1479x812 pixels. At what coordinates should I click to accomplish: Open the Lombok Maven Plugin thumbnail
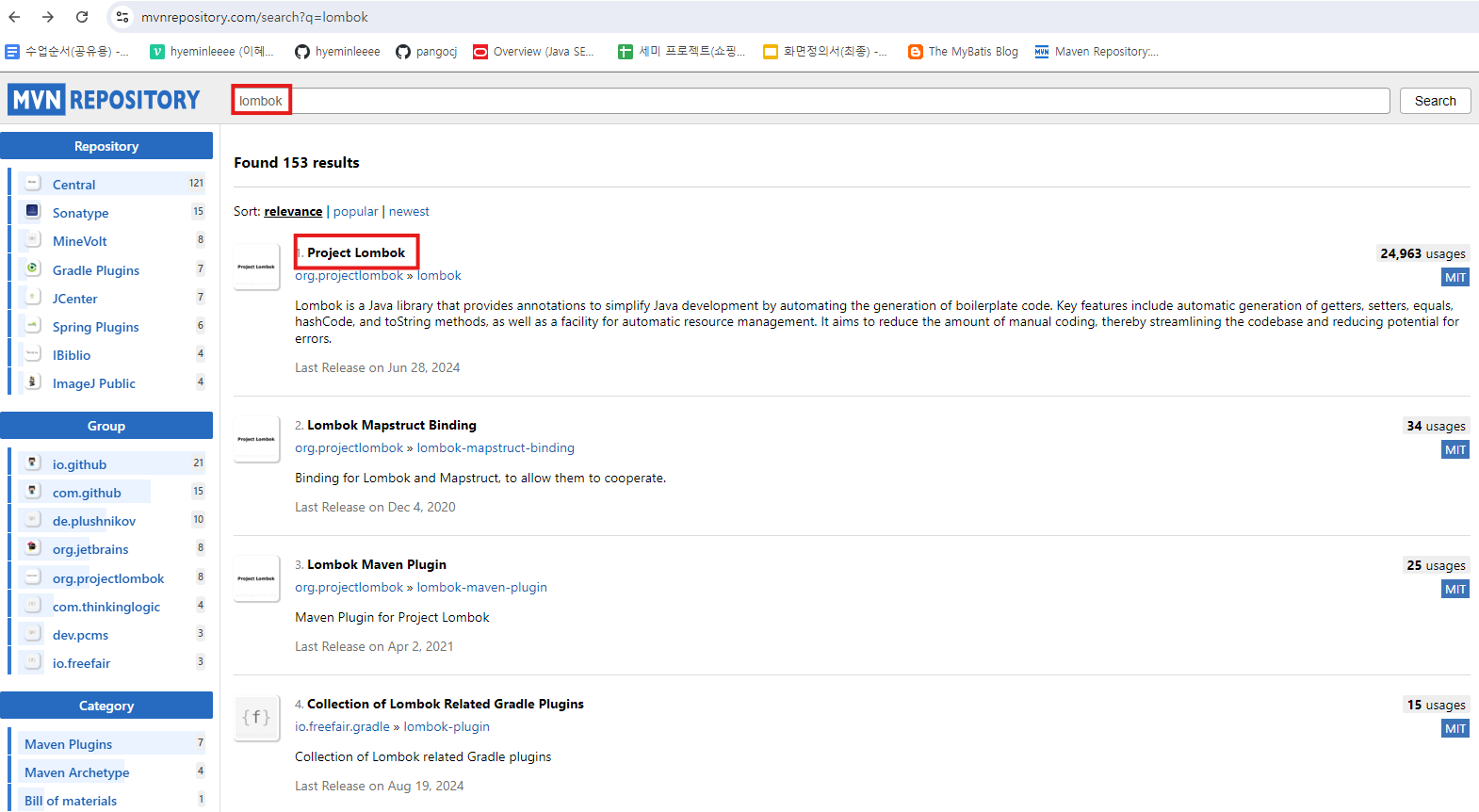point(256,578)
